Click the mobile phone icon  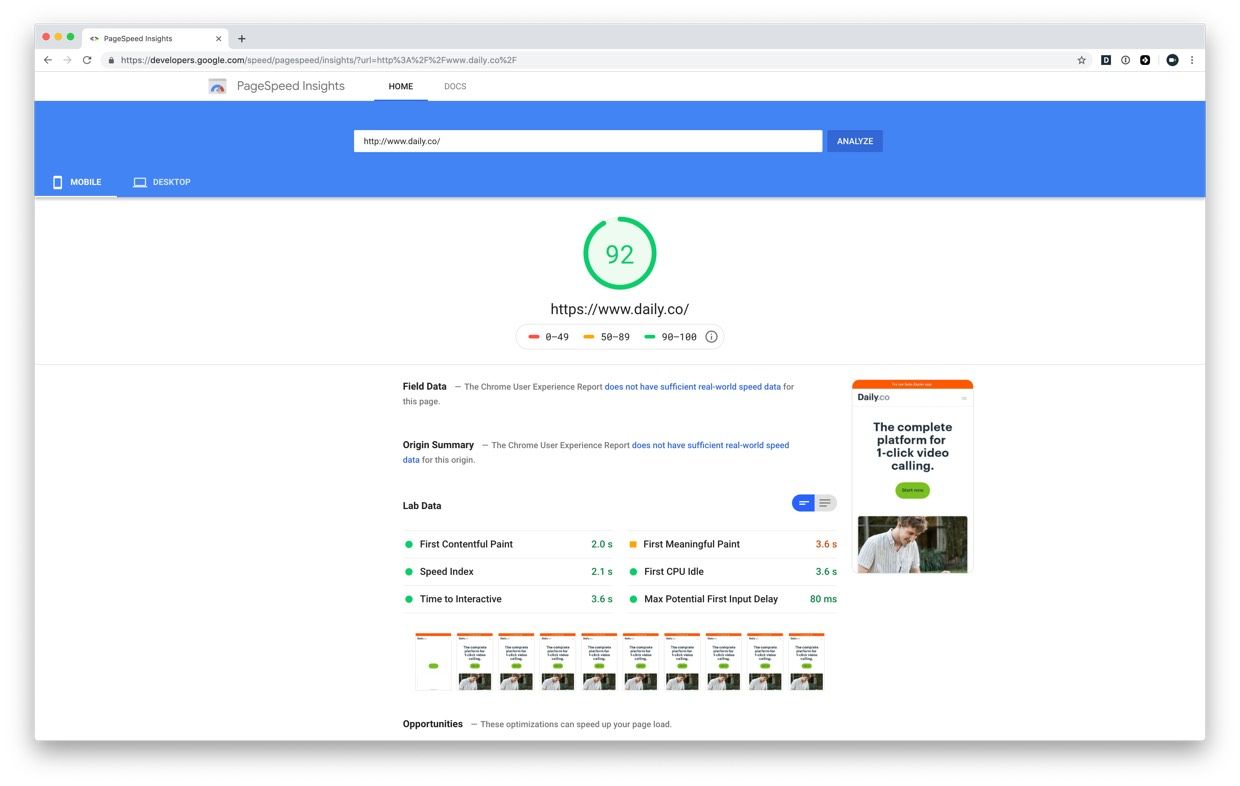pyautogui.click(x=57, y=182)
